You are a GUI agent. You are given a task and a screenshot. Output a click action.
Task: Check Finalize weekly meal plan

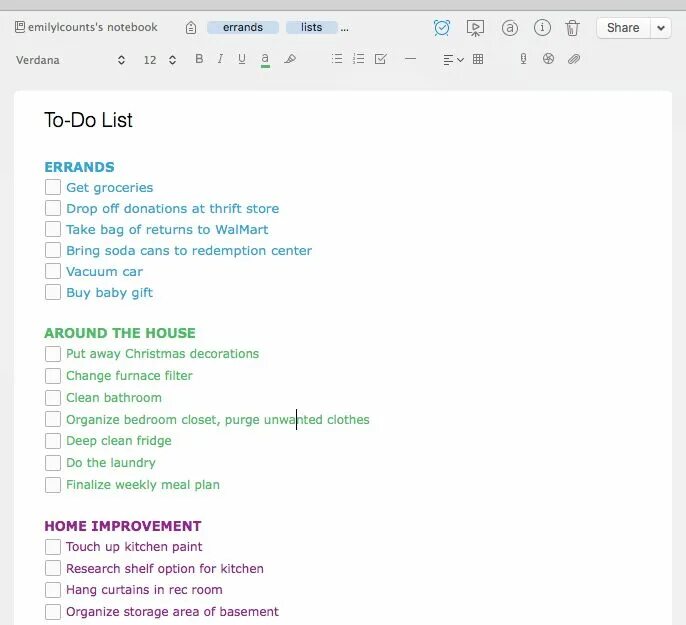pyautogui.click(x=53, y=485)
